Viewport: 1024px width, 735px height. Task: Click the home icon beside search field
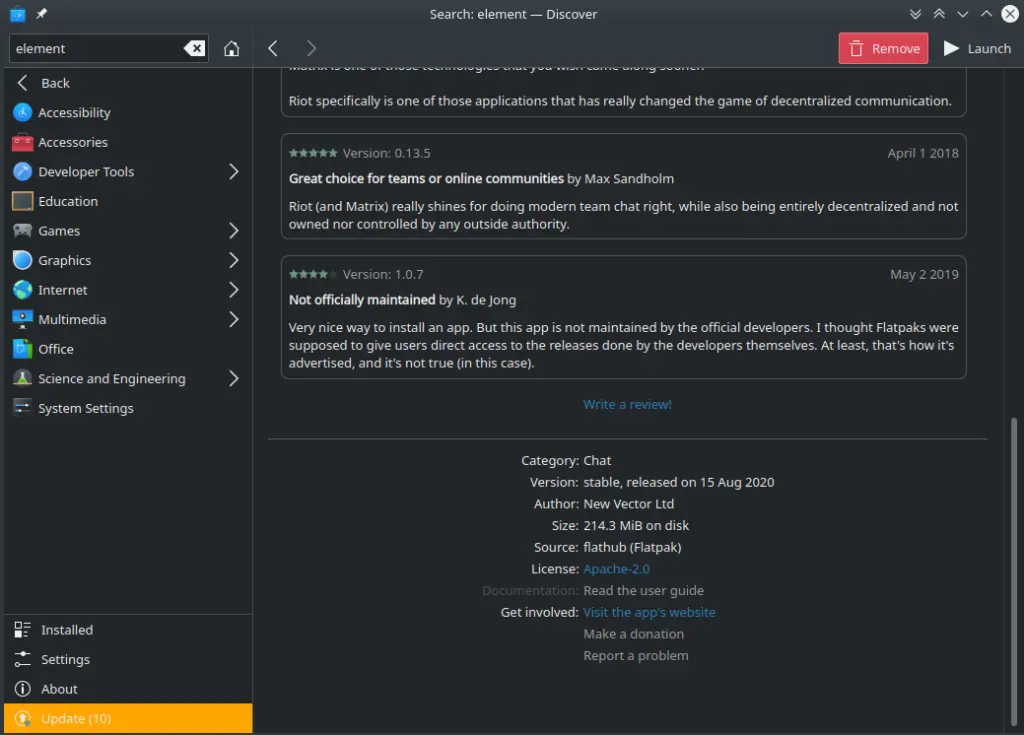coord(231,48)
